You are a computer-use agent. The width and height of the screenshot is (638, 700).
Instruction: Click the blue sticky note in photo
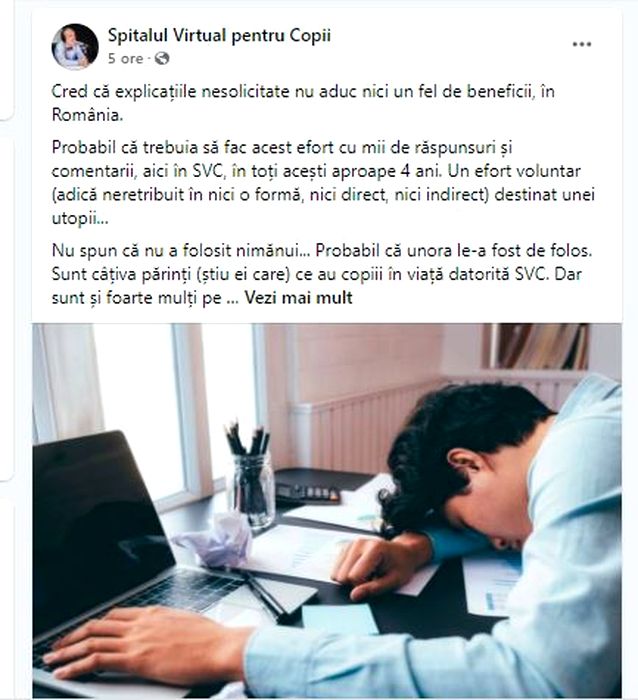click(x=340, y=619)
